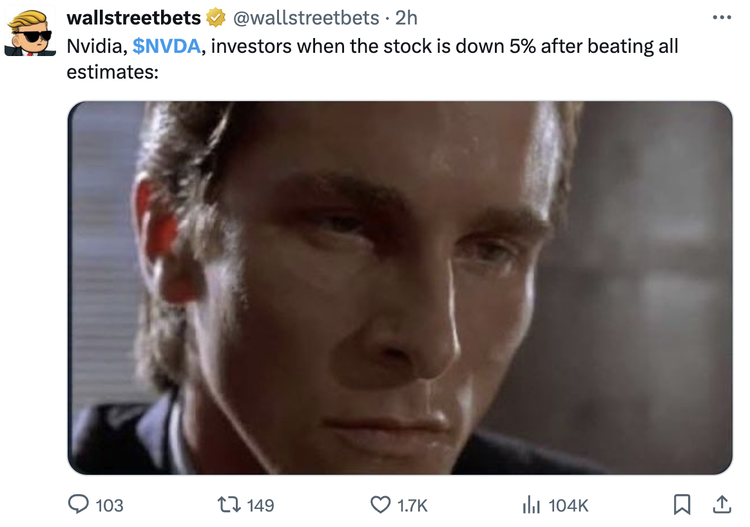The image size is (750, 527).
Task: Open the reply comment icon
Action: point(78,505)
